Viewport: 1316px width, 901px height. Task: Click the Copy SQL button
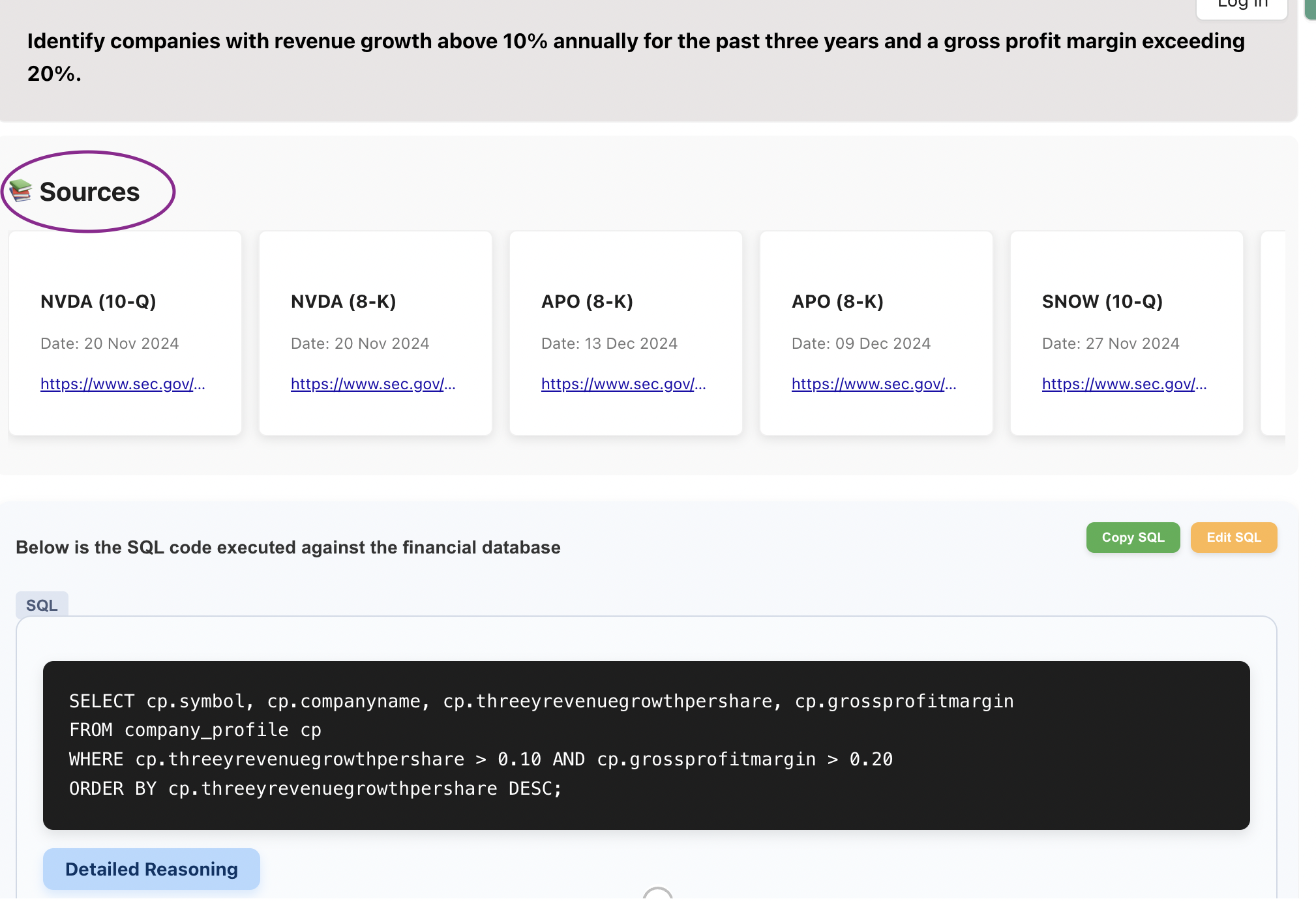(x=1133, y=537)
